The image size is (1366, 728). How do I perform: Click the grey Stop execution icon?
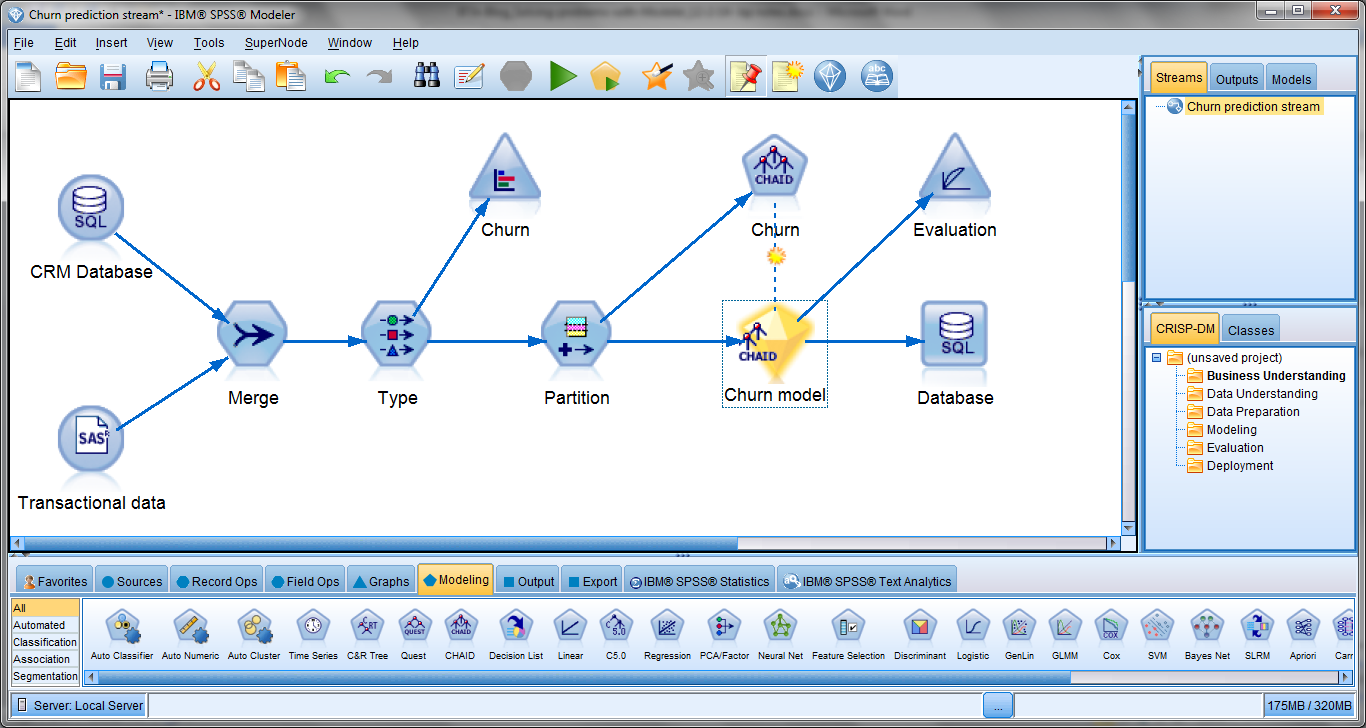tap(516, 76)
